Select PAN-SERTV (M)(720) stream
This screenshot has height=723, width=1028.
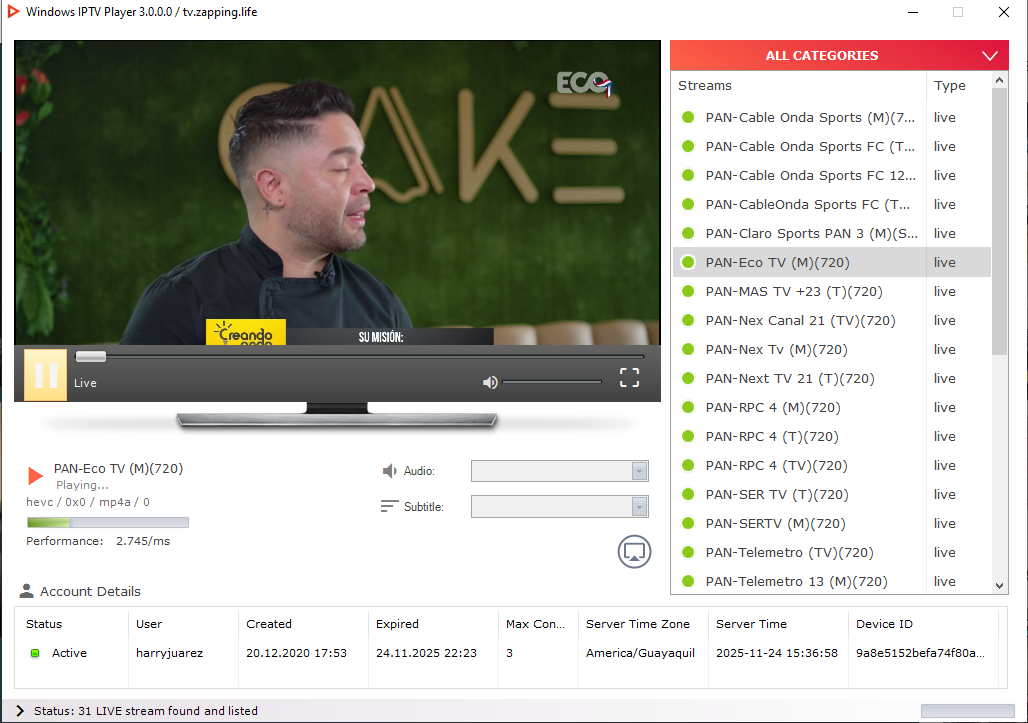(831, 523)
